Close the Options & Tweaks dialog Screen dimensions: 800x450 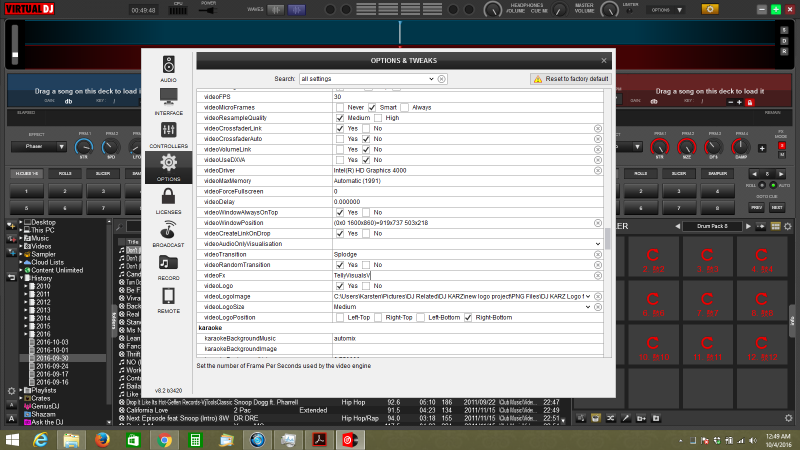604,61
